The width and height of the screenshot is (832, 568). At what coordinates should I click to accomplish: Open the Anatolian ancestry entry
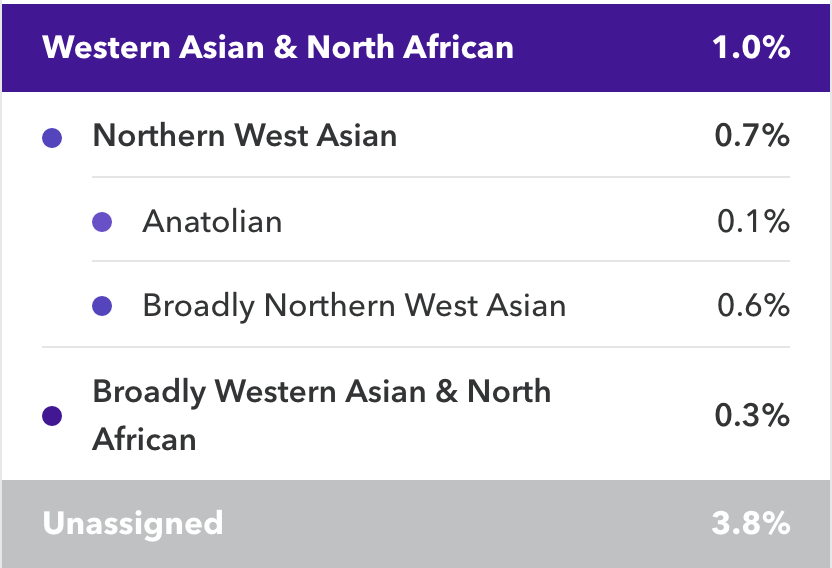click(212, 221)
